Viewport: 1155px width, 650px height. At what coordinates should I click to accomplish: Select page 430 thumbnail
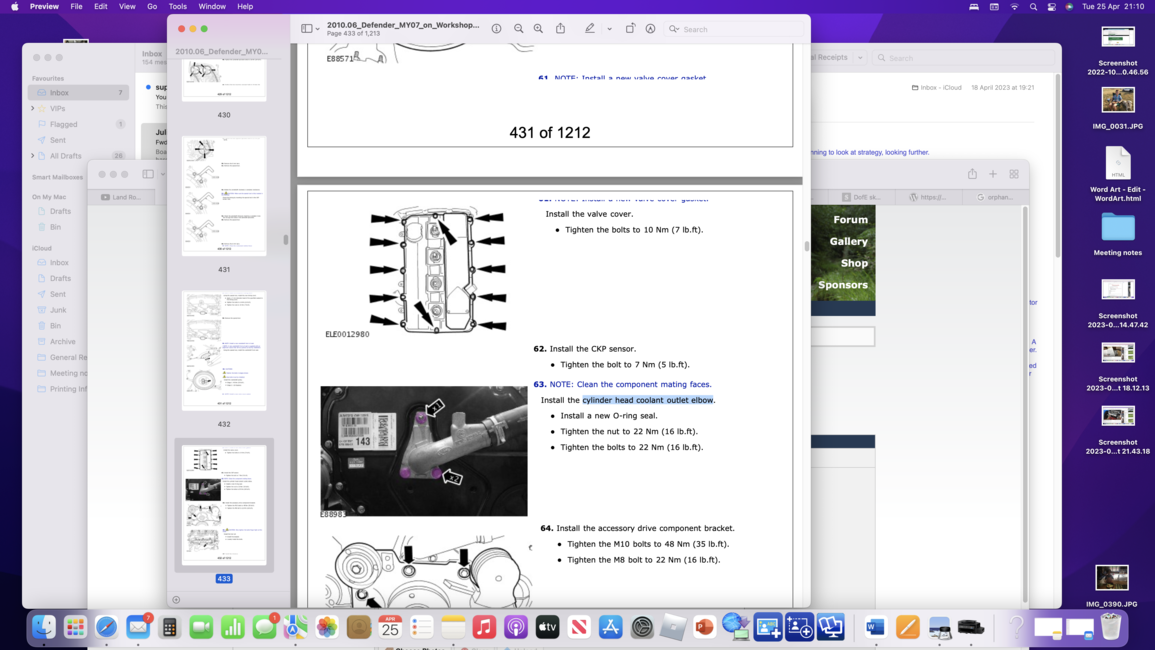tap(224, 80)
